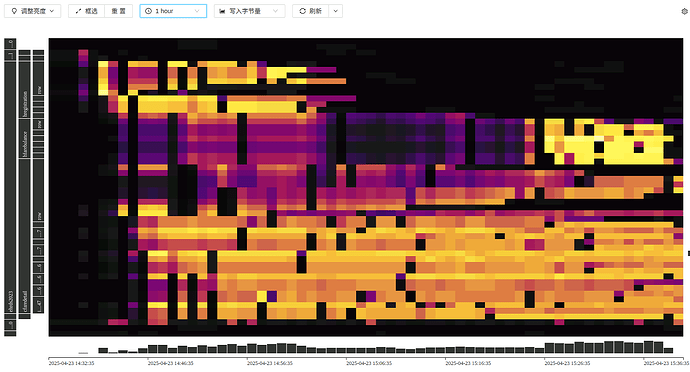Click the box-select tool icon
Screen dimensions: 690x372
[78, 11]
